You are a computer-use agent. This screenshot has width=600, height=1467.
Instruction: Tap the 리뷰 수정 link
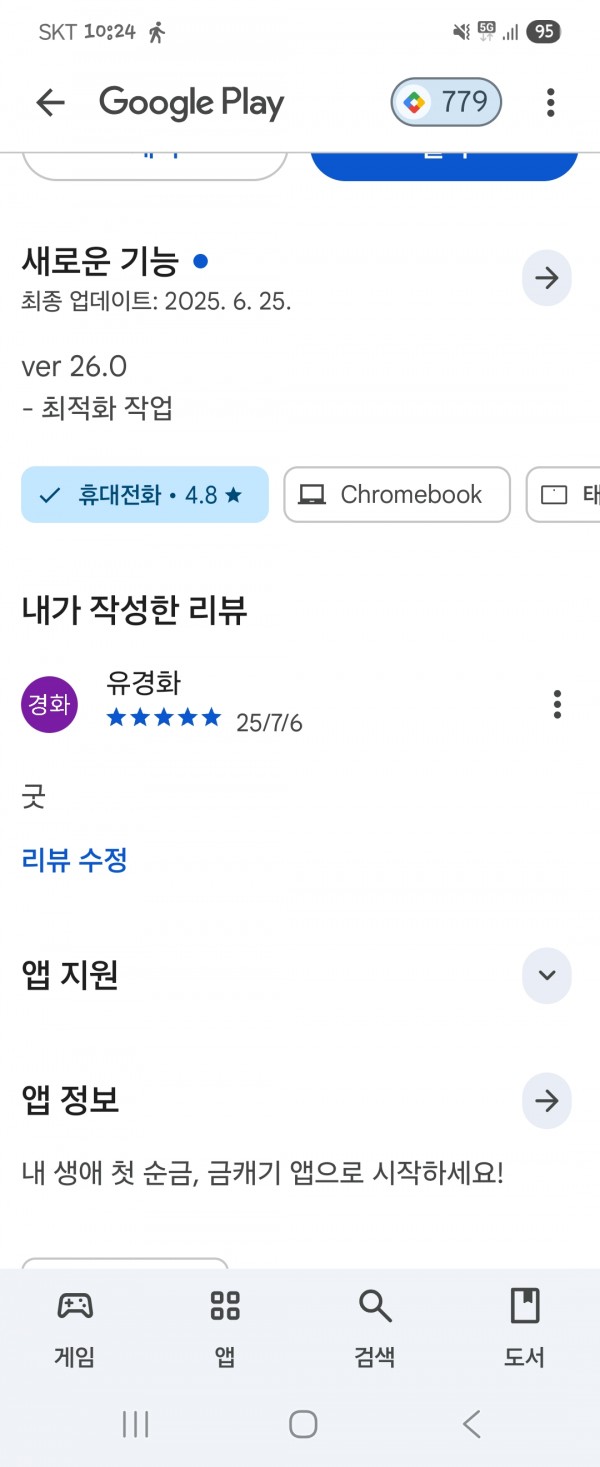coord(75,860)
